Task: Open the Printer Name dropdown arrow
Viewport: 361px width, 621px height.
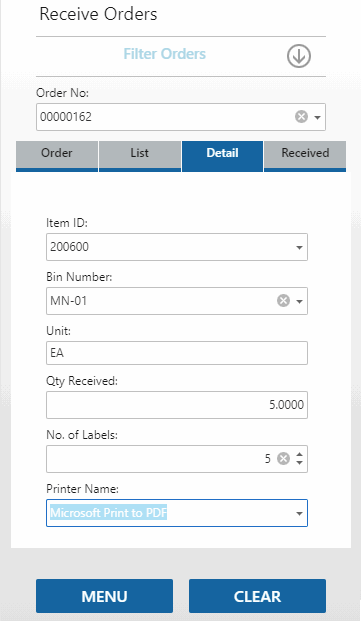Action: point(299,514)
